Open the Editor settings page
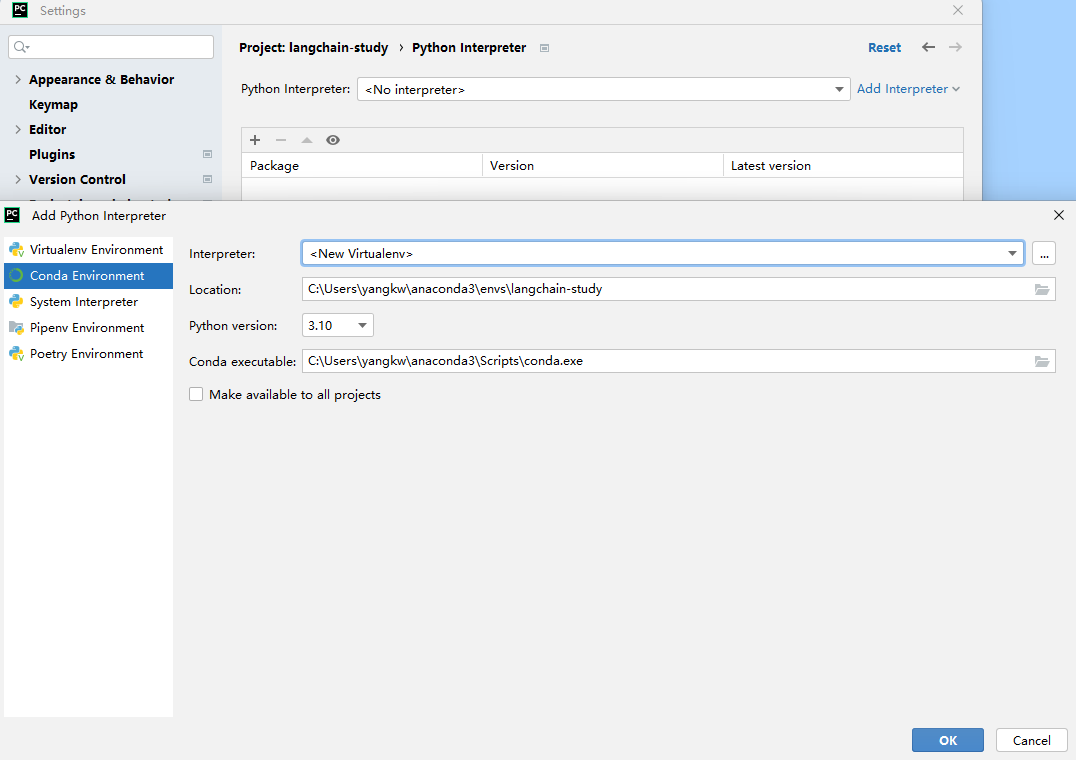The width and height of the screenshot is (1076, 760). tap(47, 130)
